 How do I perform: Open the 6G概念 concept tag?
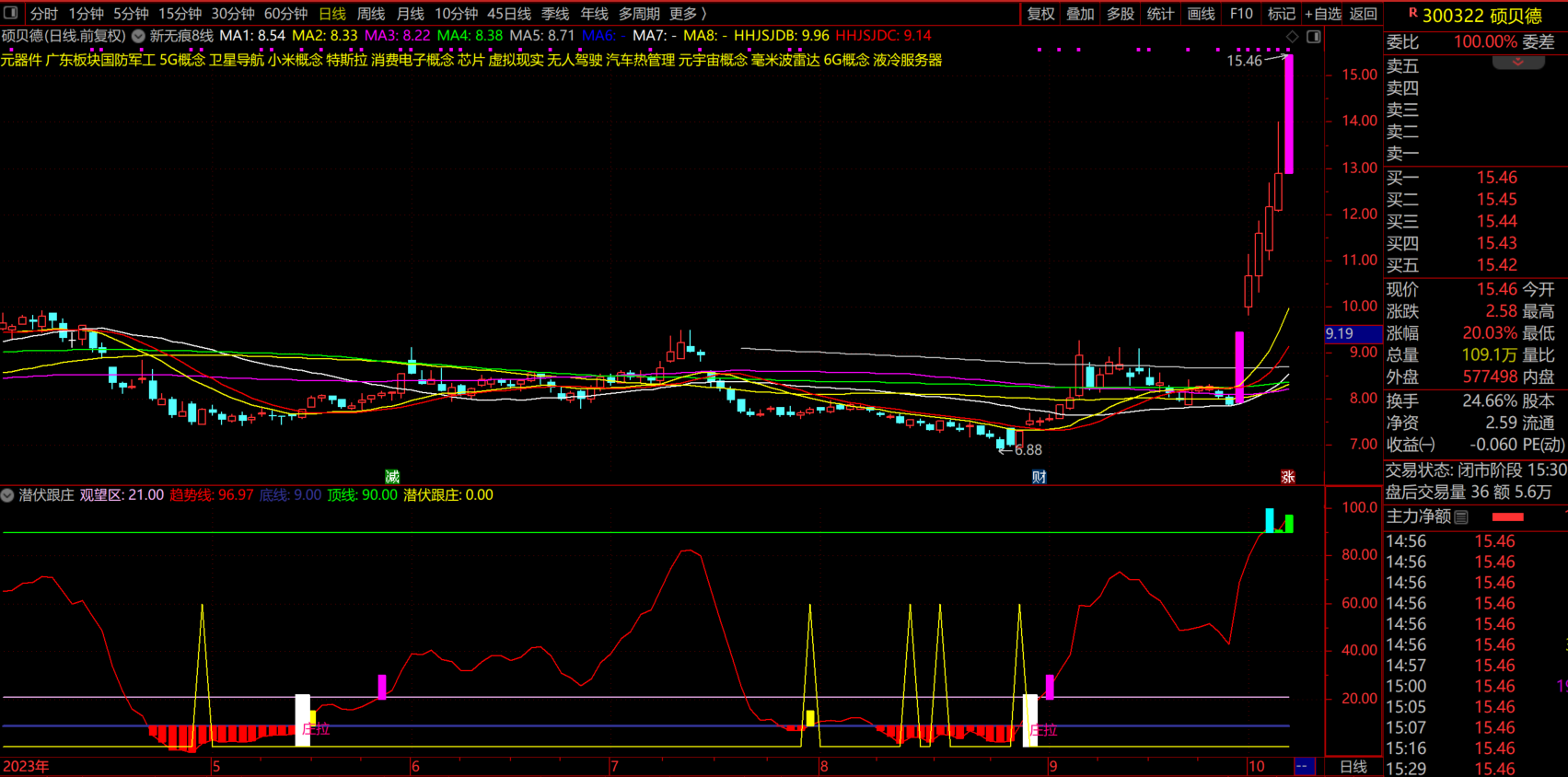pos(846,60)
